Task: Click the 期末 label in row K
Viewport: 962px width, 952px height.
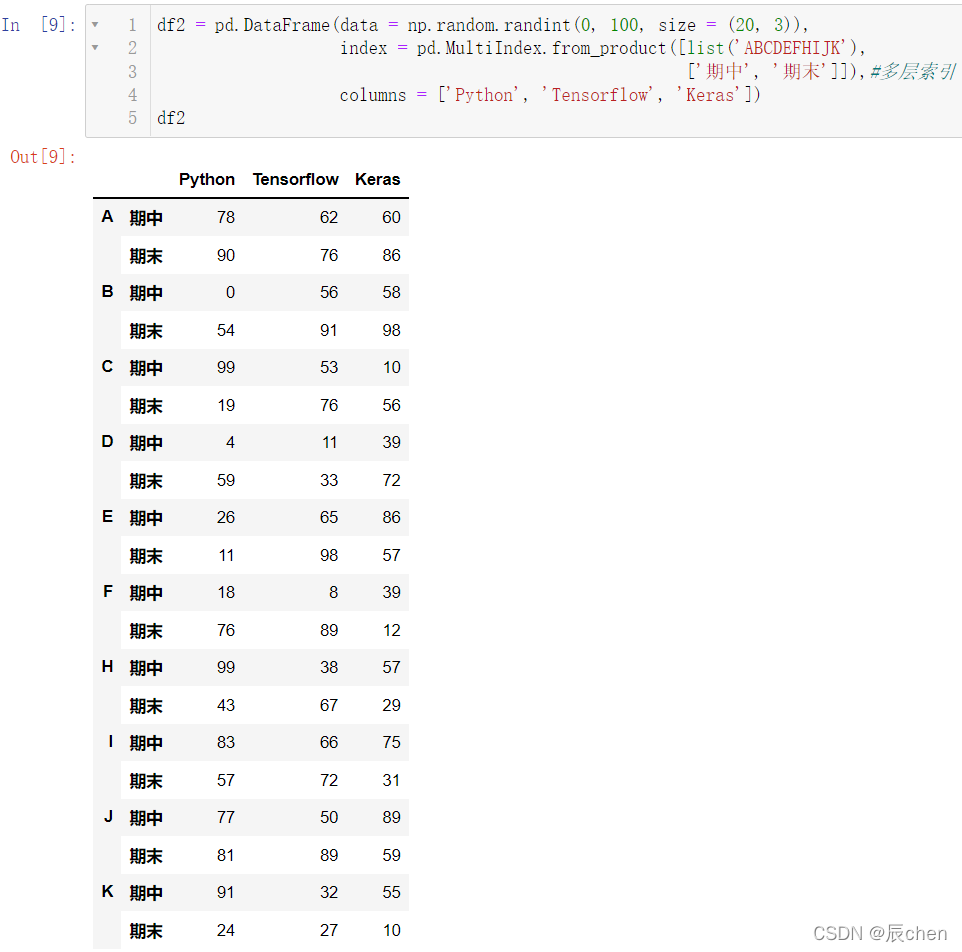Action: [x=146, y=931]
